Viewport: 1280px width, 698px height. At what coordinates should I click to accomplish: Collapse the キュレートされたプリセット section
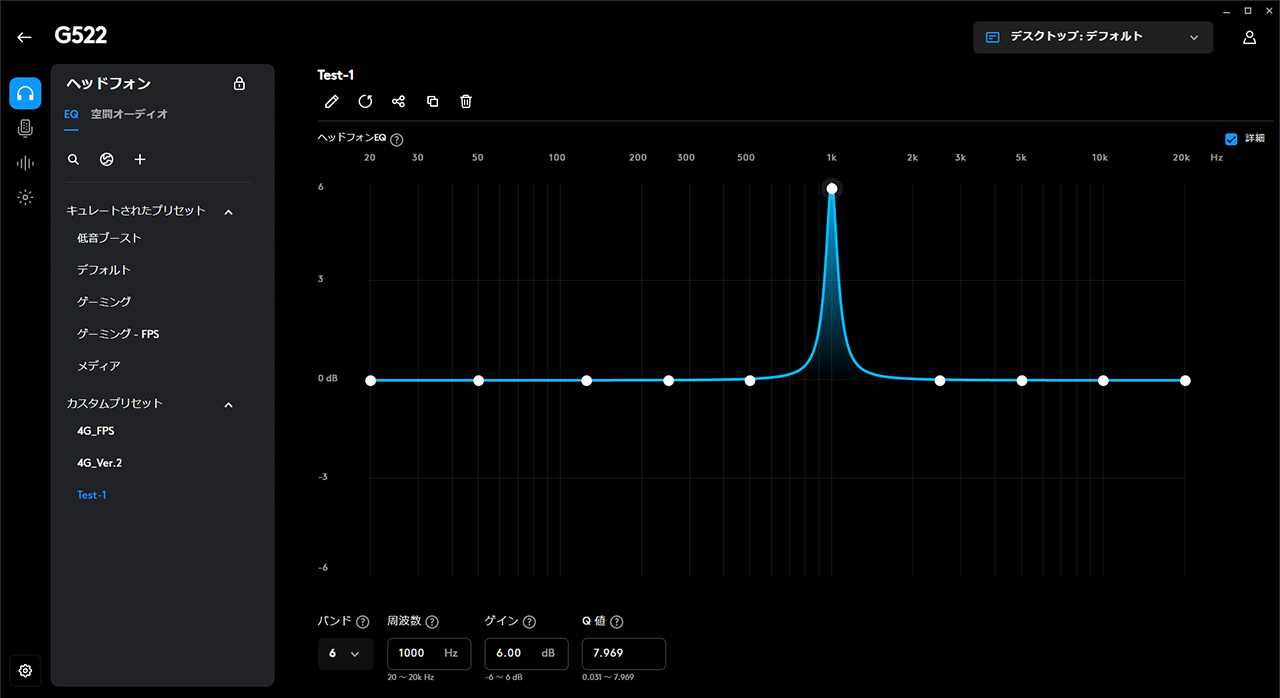coord(228,211)
